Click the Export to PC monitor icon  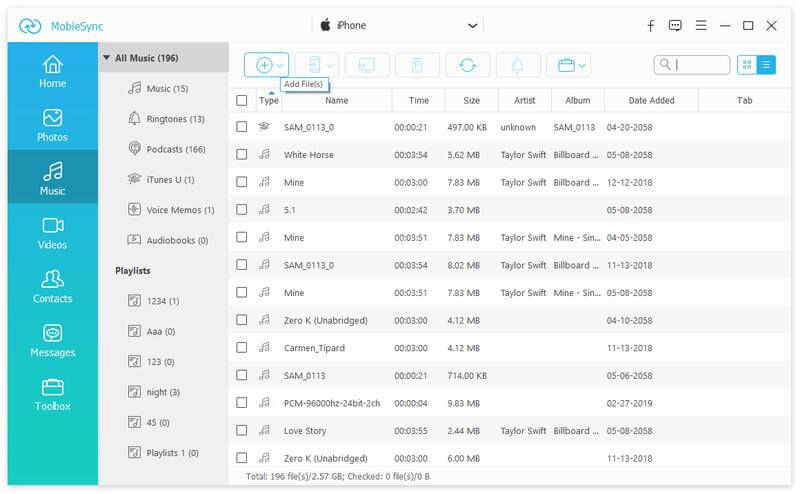pos(367,65)
